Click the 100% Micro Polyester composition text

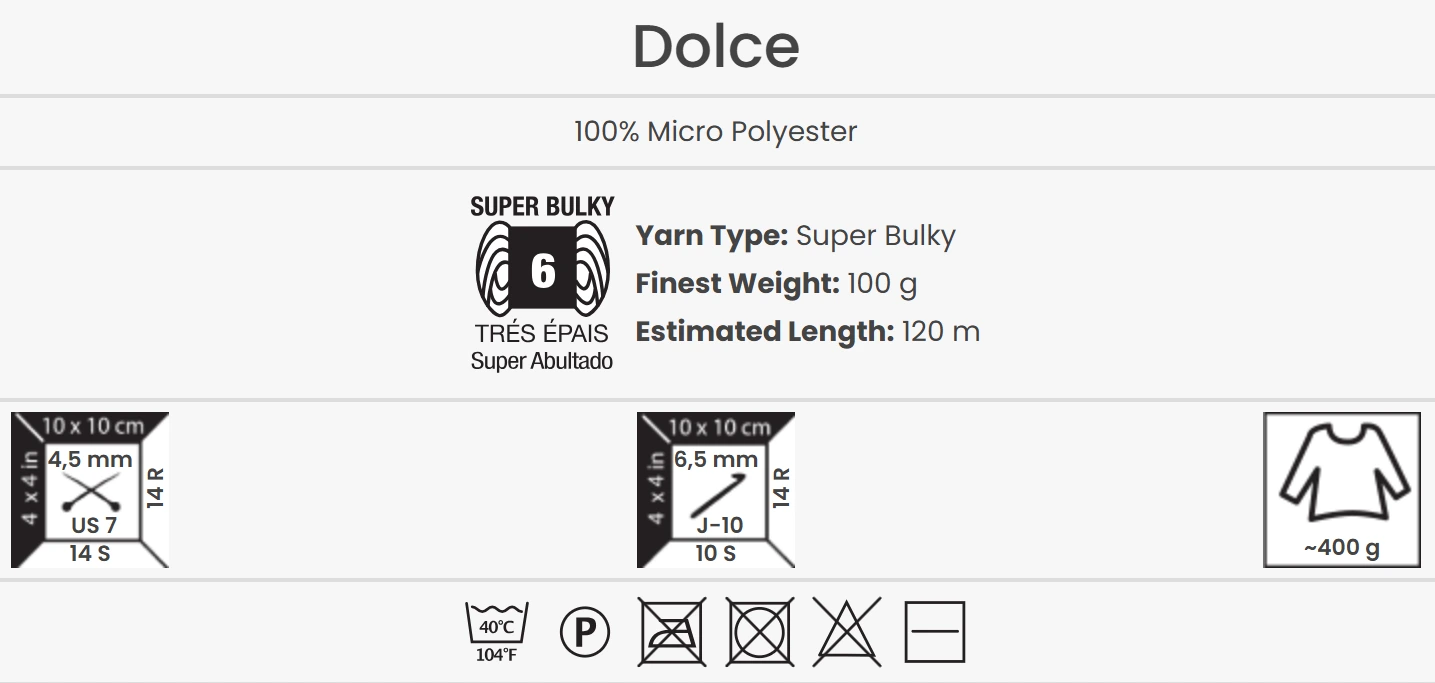click(716, 131)
